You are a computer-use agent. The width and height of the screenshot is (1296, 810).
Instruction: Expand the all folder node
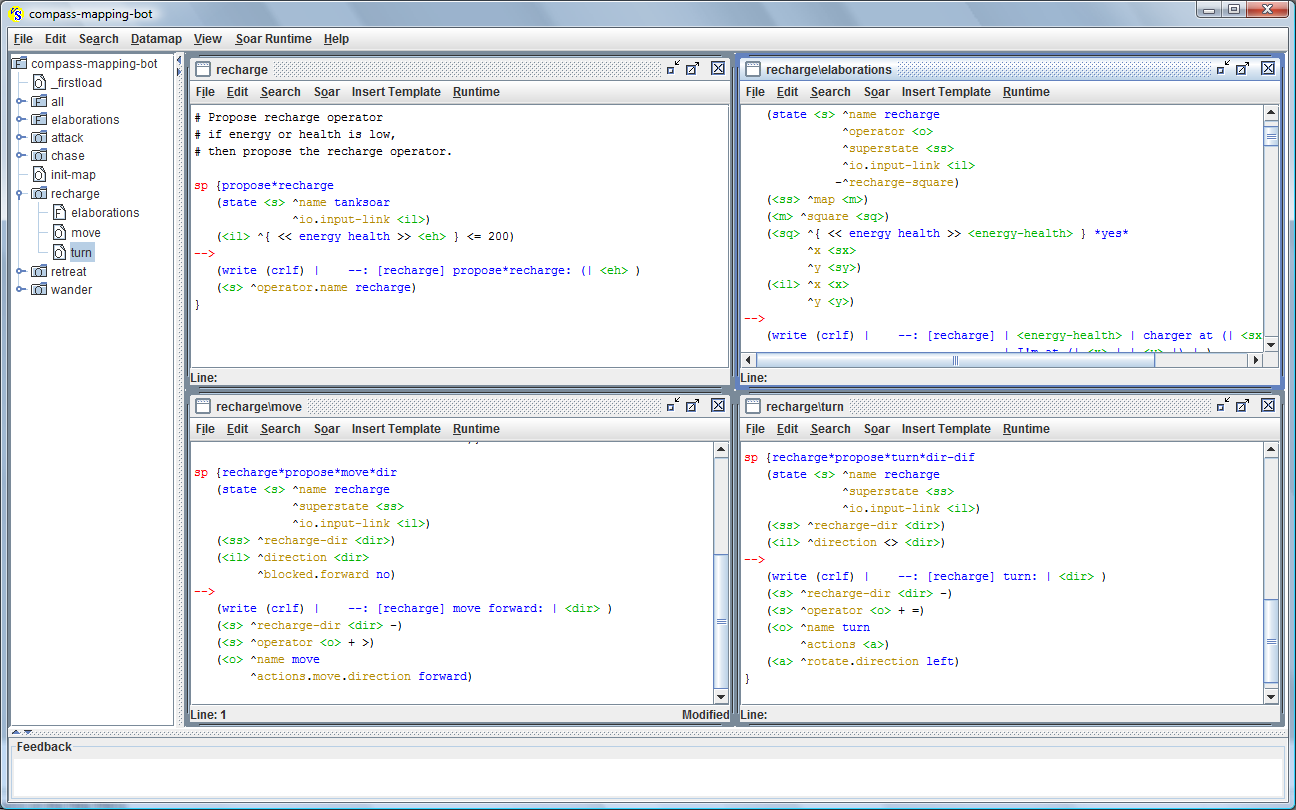tap(20, 102)
